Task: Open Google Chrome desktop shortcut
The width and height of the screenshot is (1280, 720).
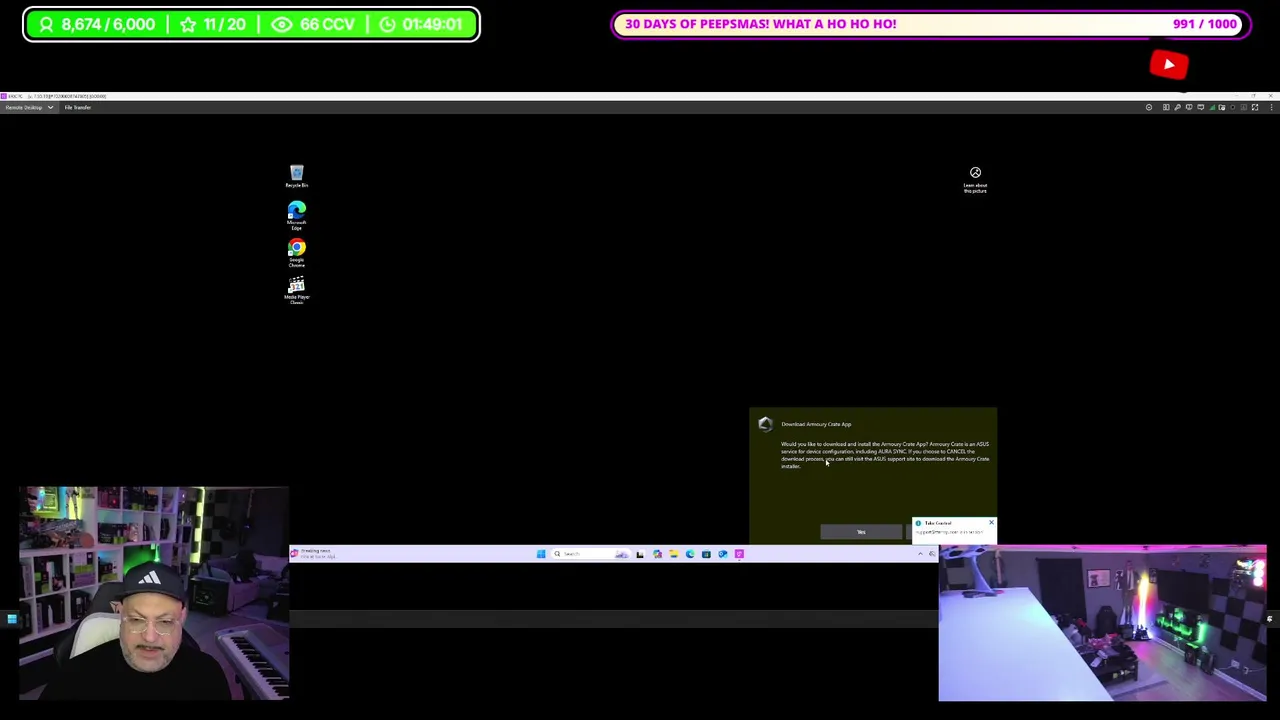Action: (x=296, y=252)
